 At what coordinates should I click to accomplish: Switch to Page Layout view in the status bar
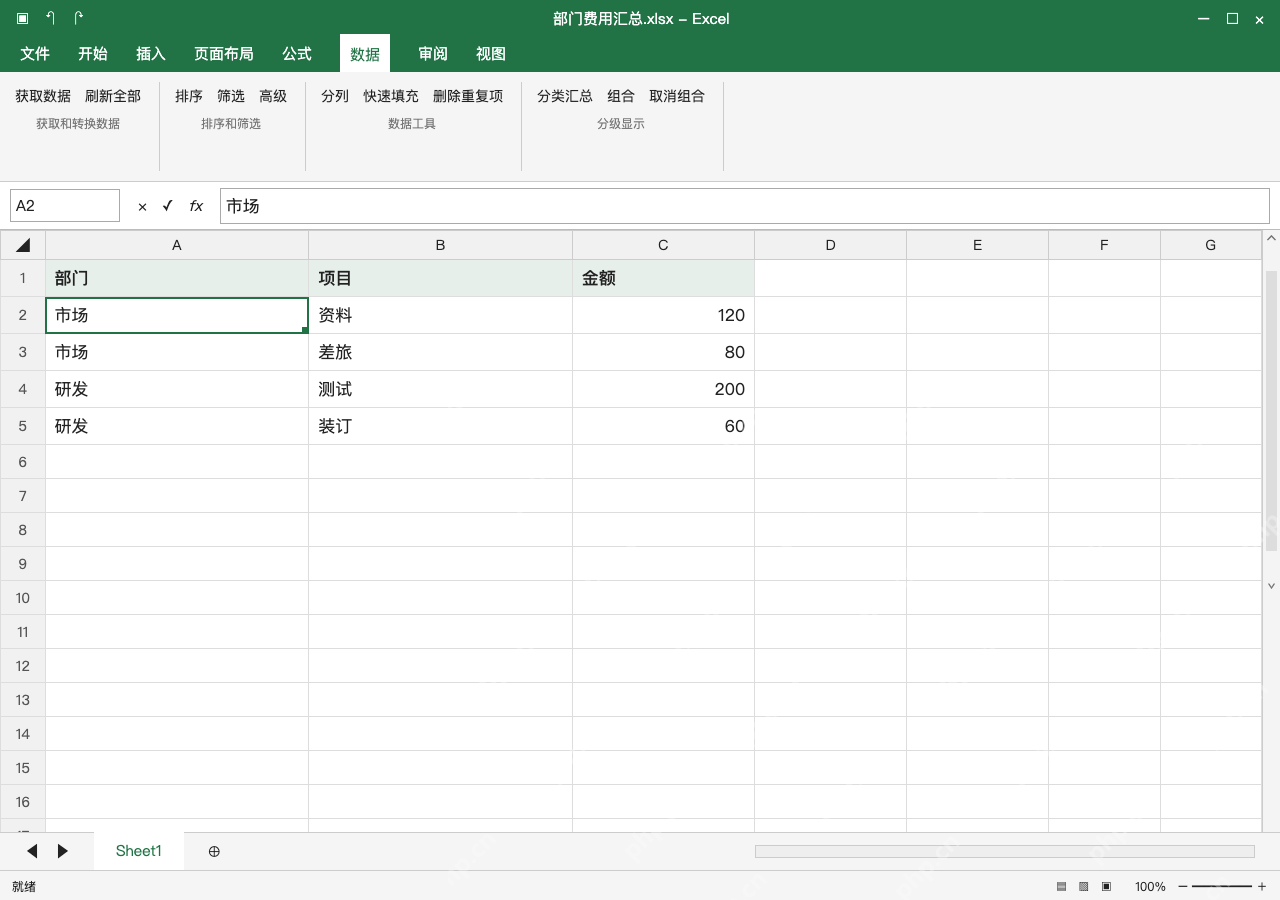click(x=1083, y=887)
